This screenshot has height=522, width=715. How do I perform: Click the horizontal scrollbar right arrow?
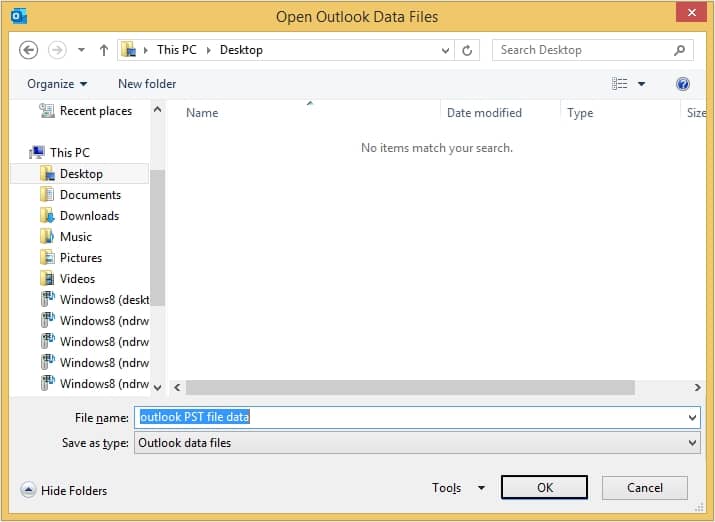(x=698, y=388)
